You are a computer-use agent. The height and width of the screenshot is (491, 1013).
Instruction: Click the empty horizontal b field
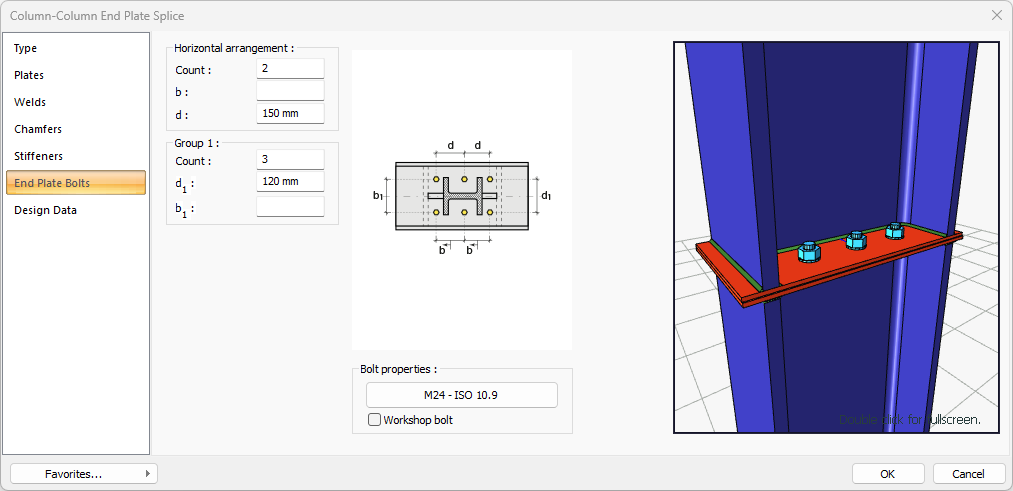coord(290,91)
